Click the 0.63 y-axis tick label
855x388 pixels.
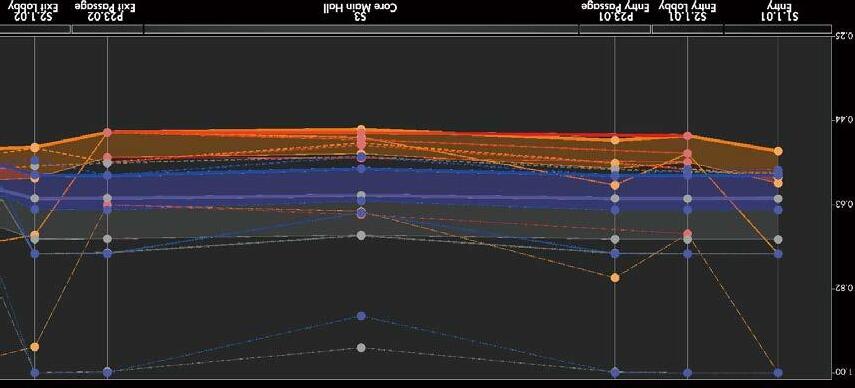[x=843, y=204]
